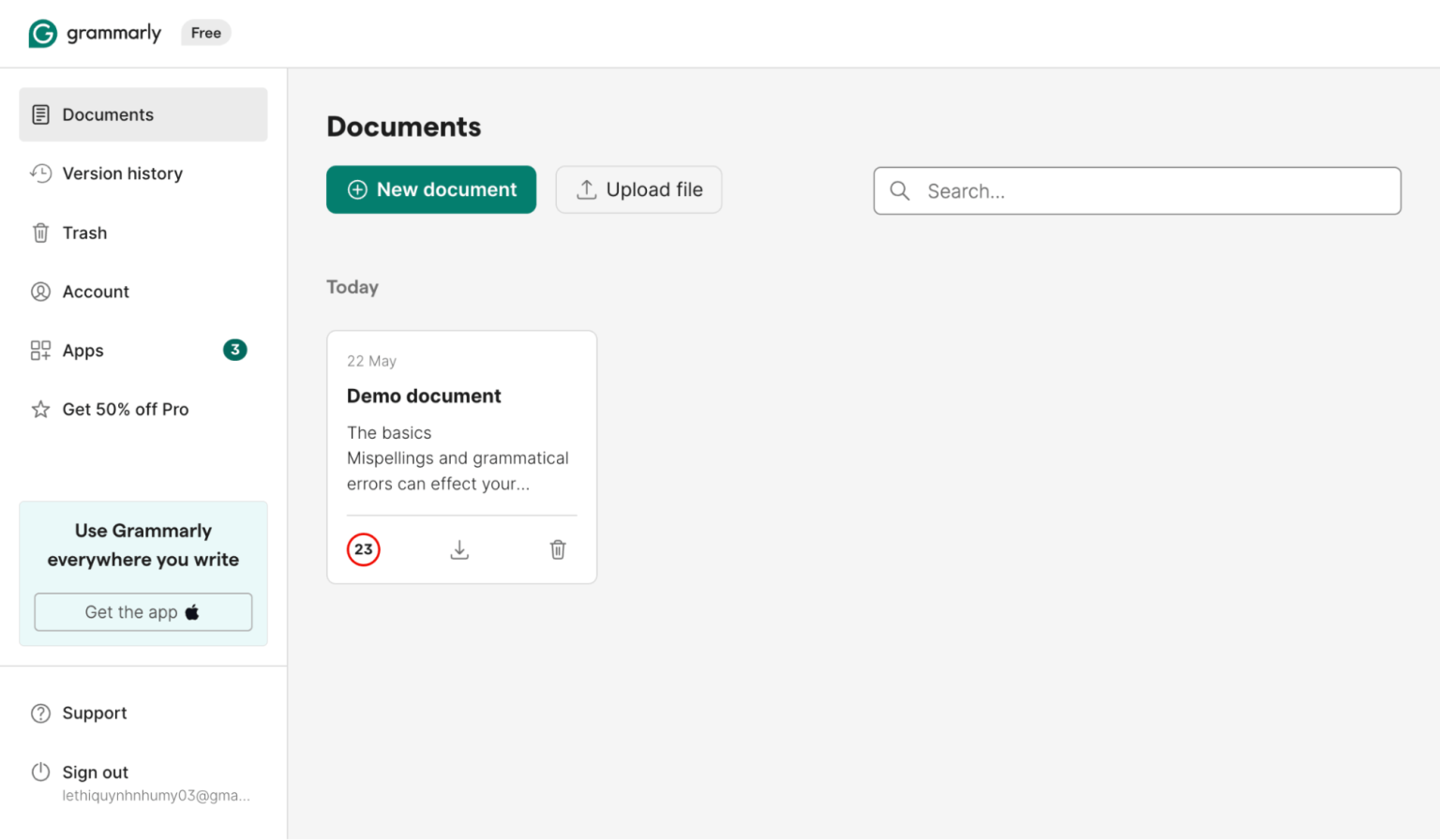Click the search magnifier icon
The height and width of the screenshot is (840, 1440).
pos(899,190)
